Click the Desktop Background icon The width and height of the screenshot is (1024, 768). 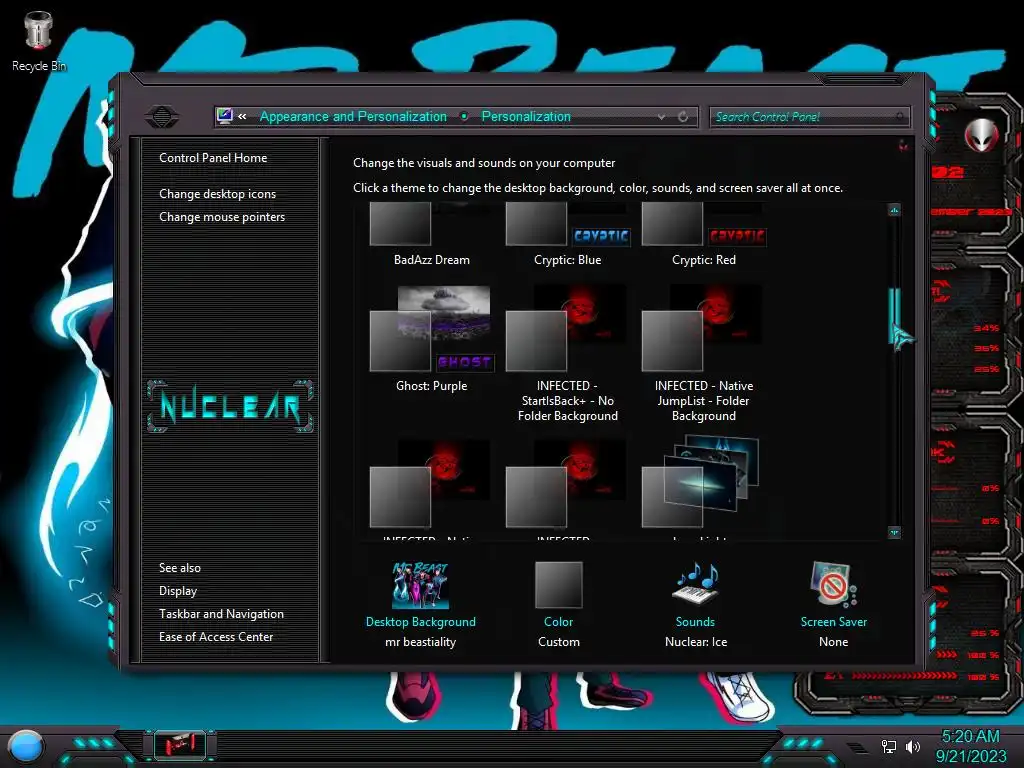pyautogui.click(x=421, y=584)
